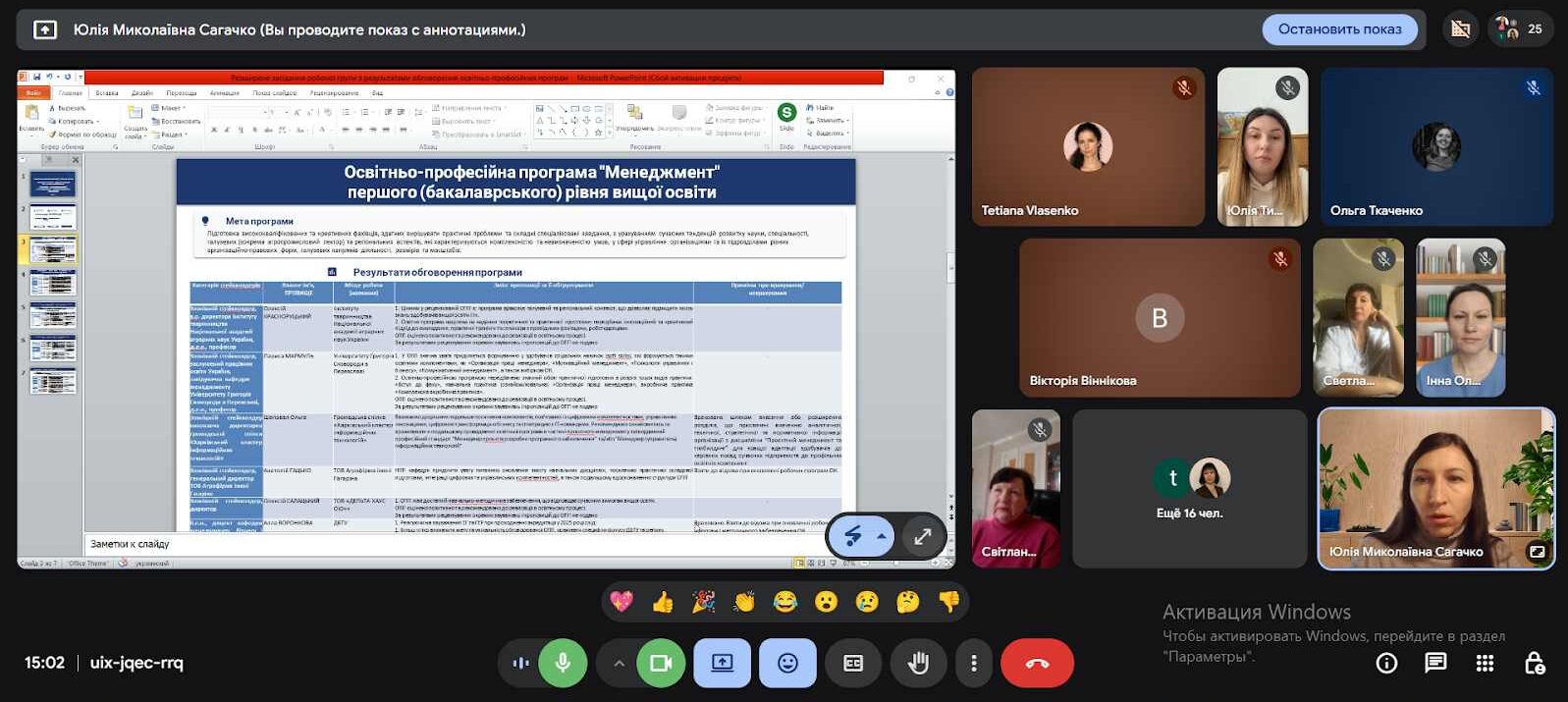1568x702 pixels.
Task: Open the reactions emoji panel button
Action: (787, 663)
